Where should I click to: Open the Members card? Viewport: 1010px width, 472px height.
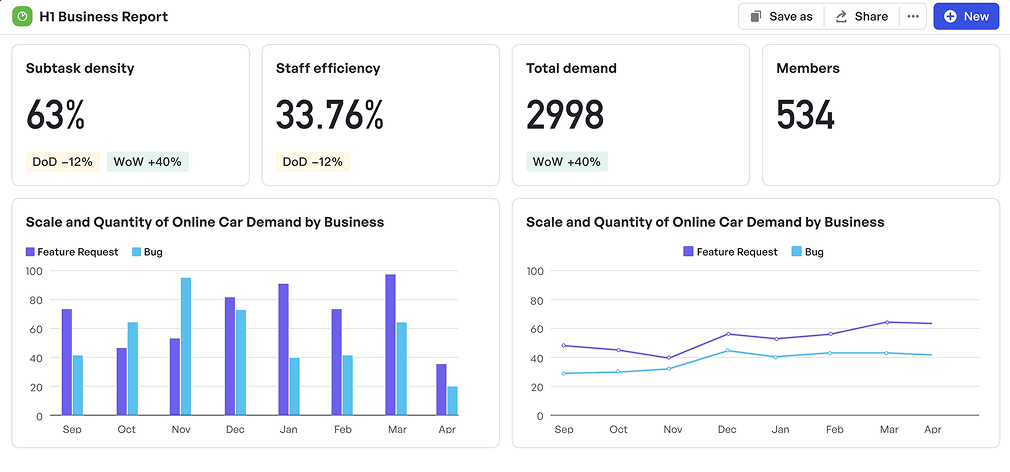(x=880, y=114)
